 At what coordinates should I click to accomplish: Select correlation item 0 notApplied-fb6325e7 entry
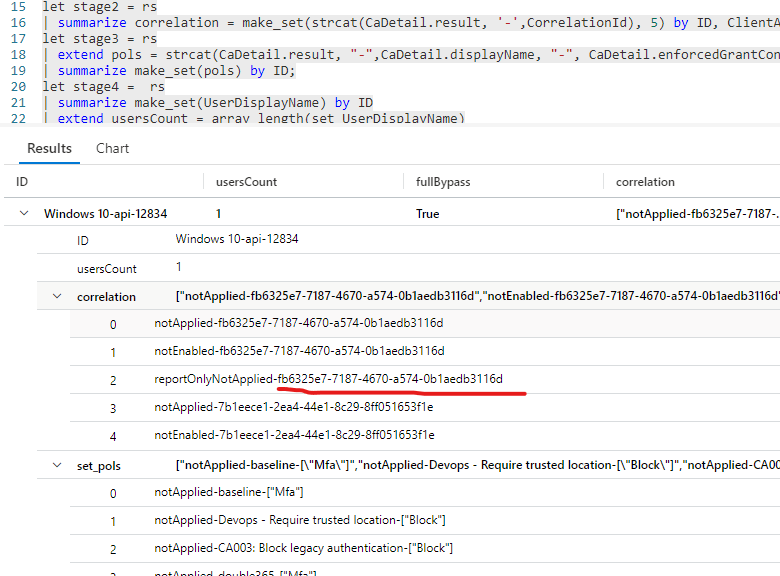[x=298, y=324]
